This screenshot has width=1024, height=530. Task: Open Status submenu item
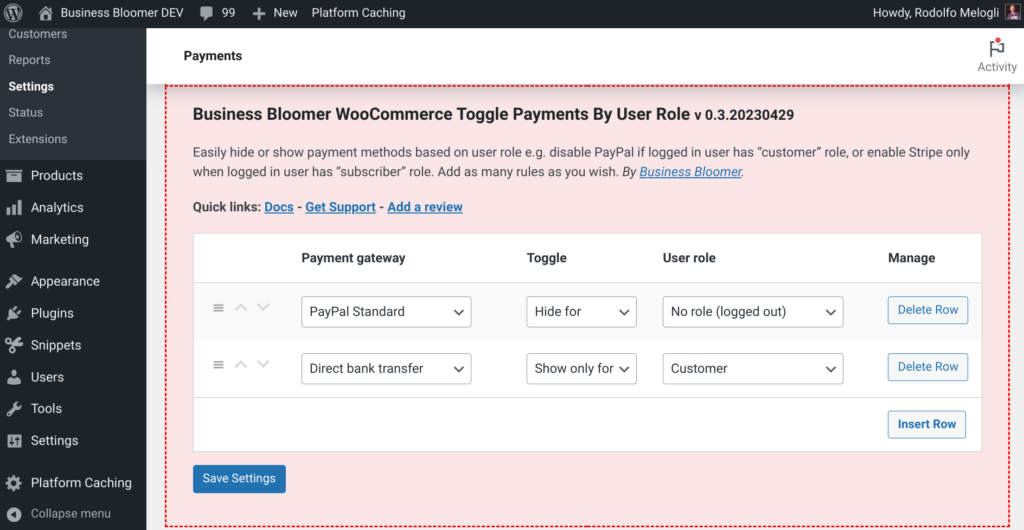point(25,112)
